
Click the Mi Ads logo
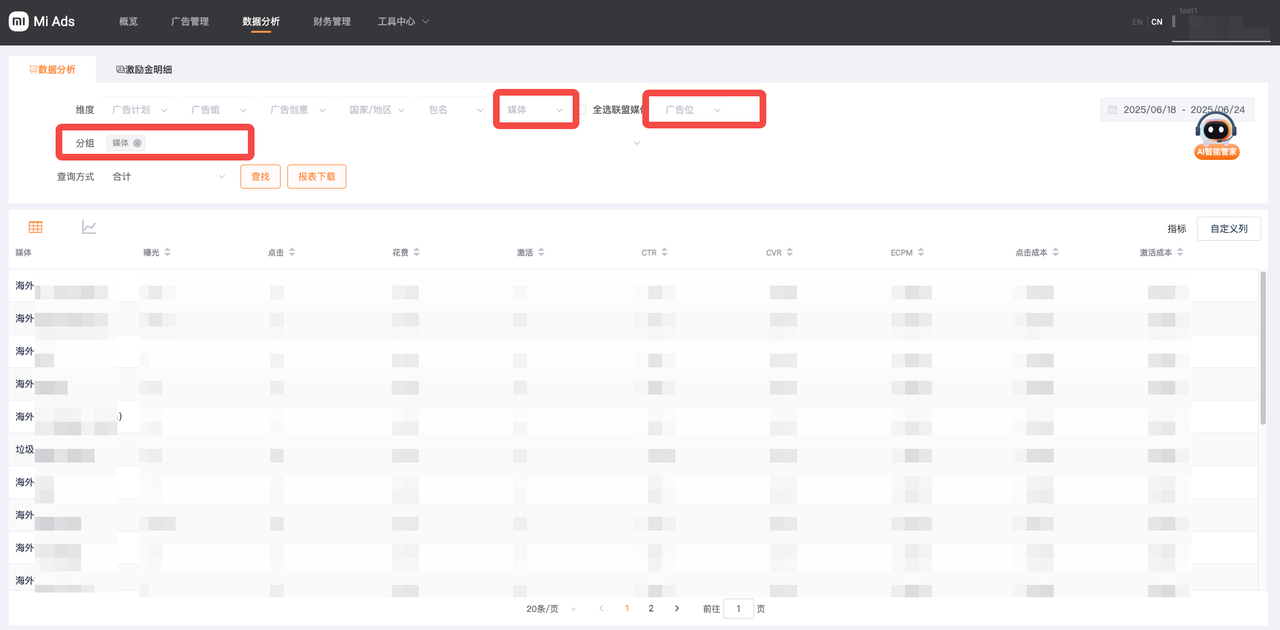point(42,21)
